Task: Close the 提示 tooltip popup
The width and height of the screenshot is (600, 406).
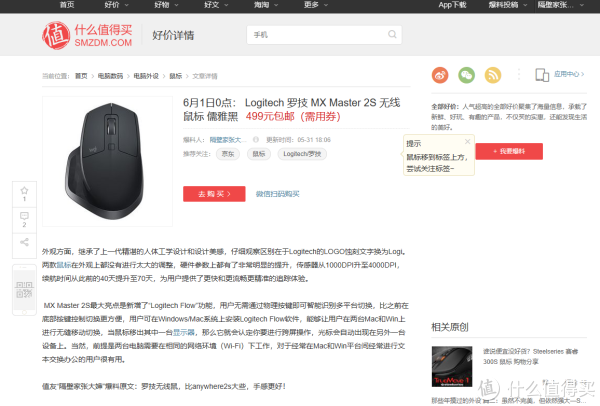Action: [468, 142]
